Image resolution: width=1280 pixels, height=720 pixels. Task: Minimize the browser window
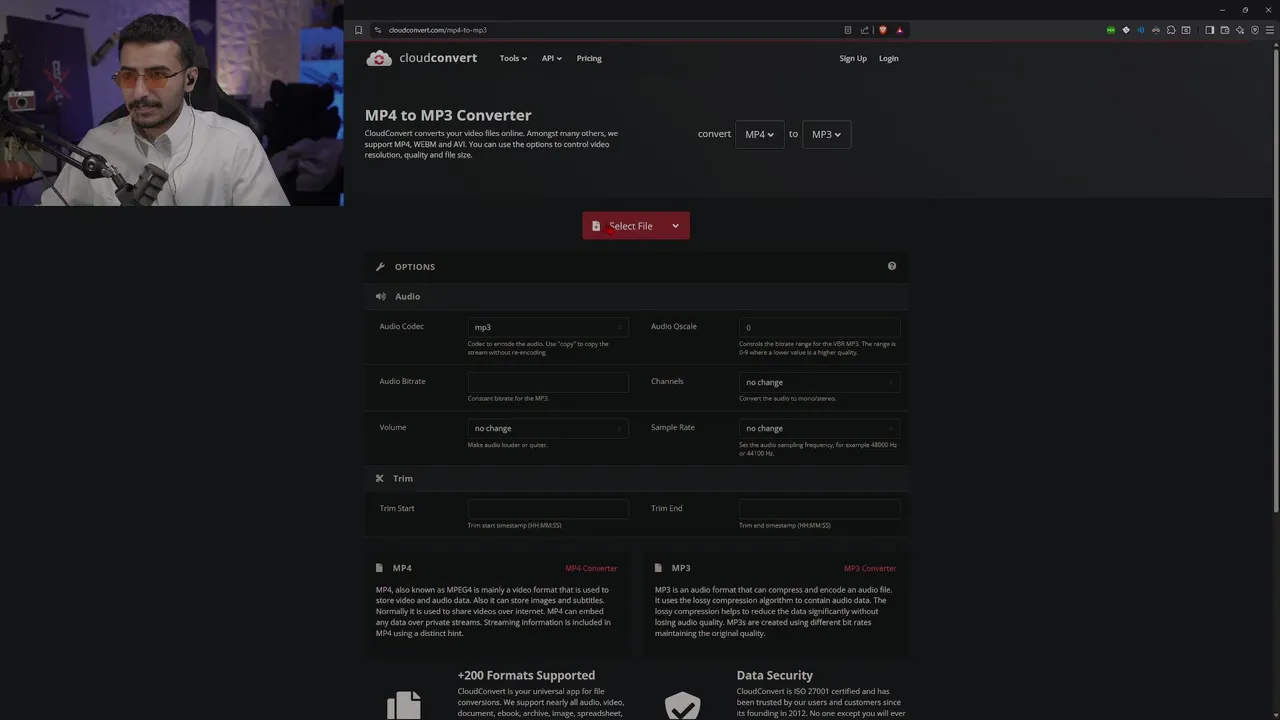click(x=1222, y=10)
